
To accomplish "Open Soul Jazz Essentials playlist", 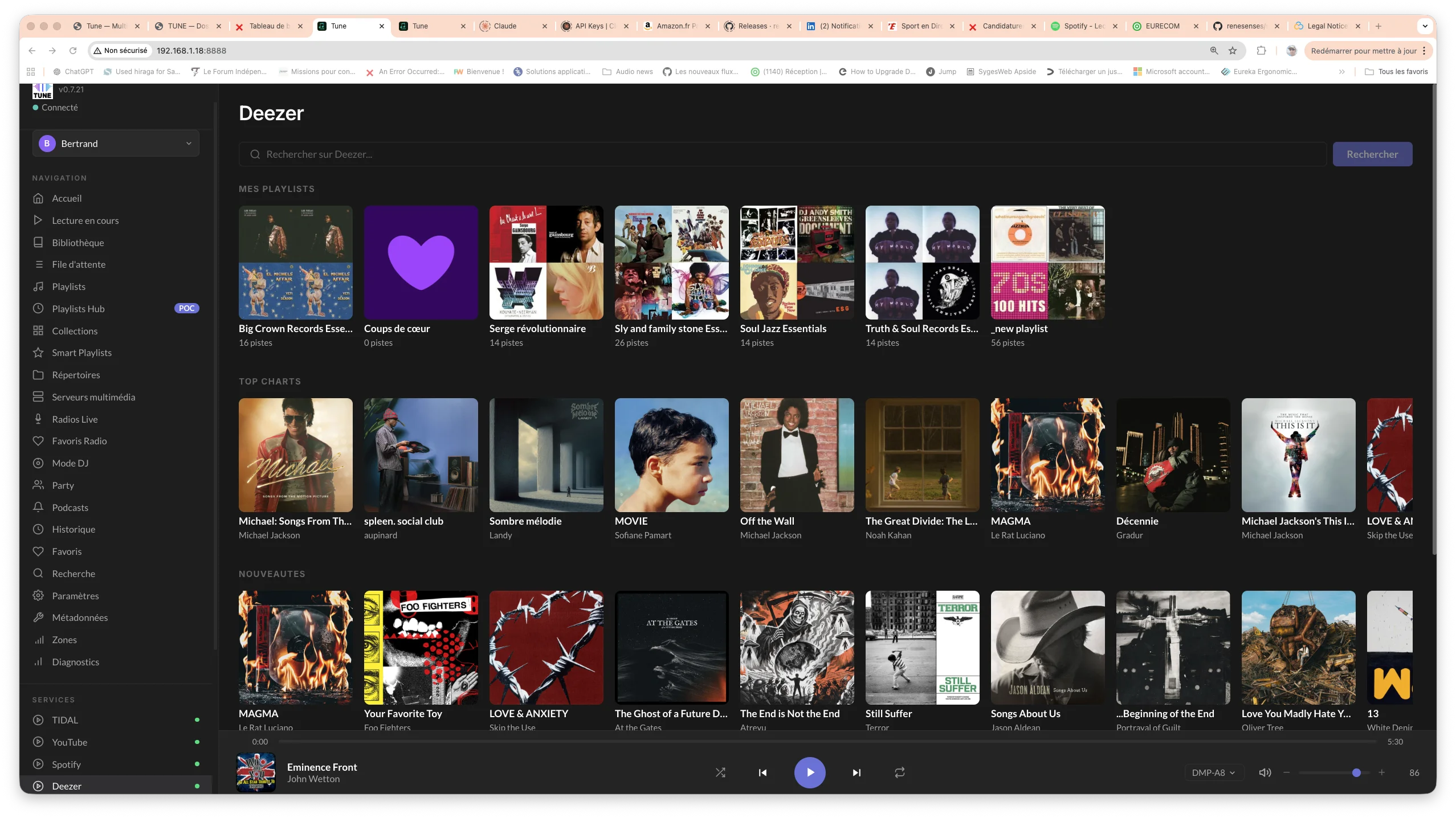I will [797, 277].
